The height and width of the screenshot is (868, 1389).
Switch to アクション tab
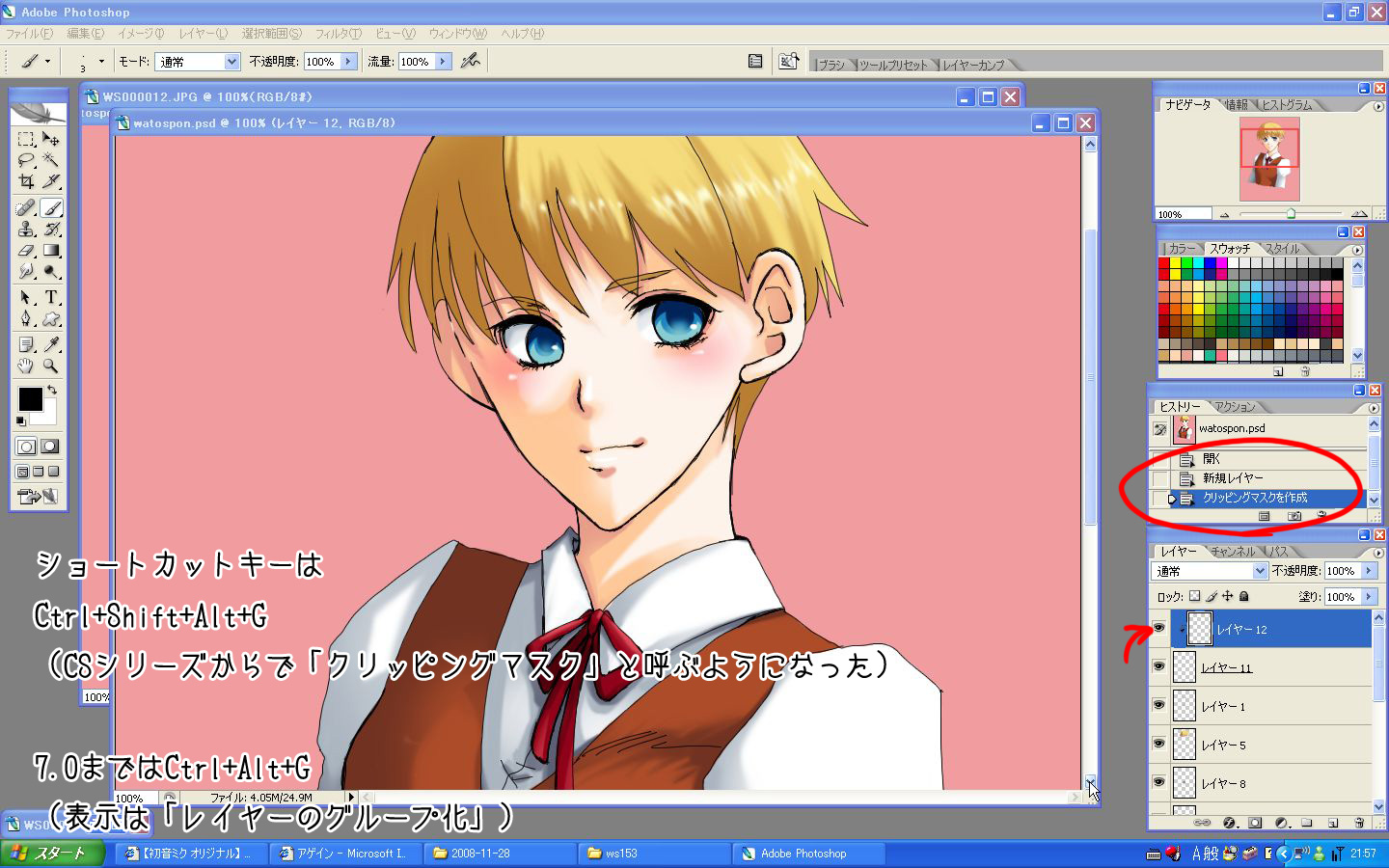click(x=1235, y=407)
